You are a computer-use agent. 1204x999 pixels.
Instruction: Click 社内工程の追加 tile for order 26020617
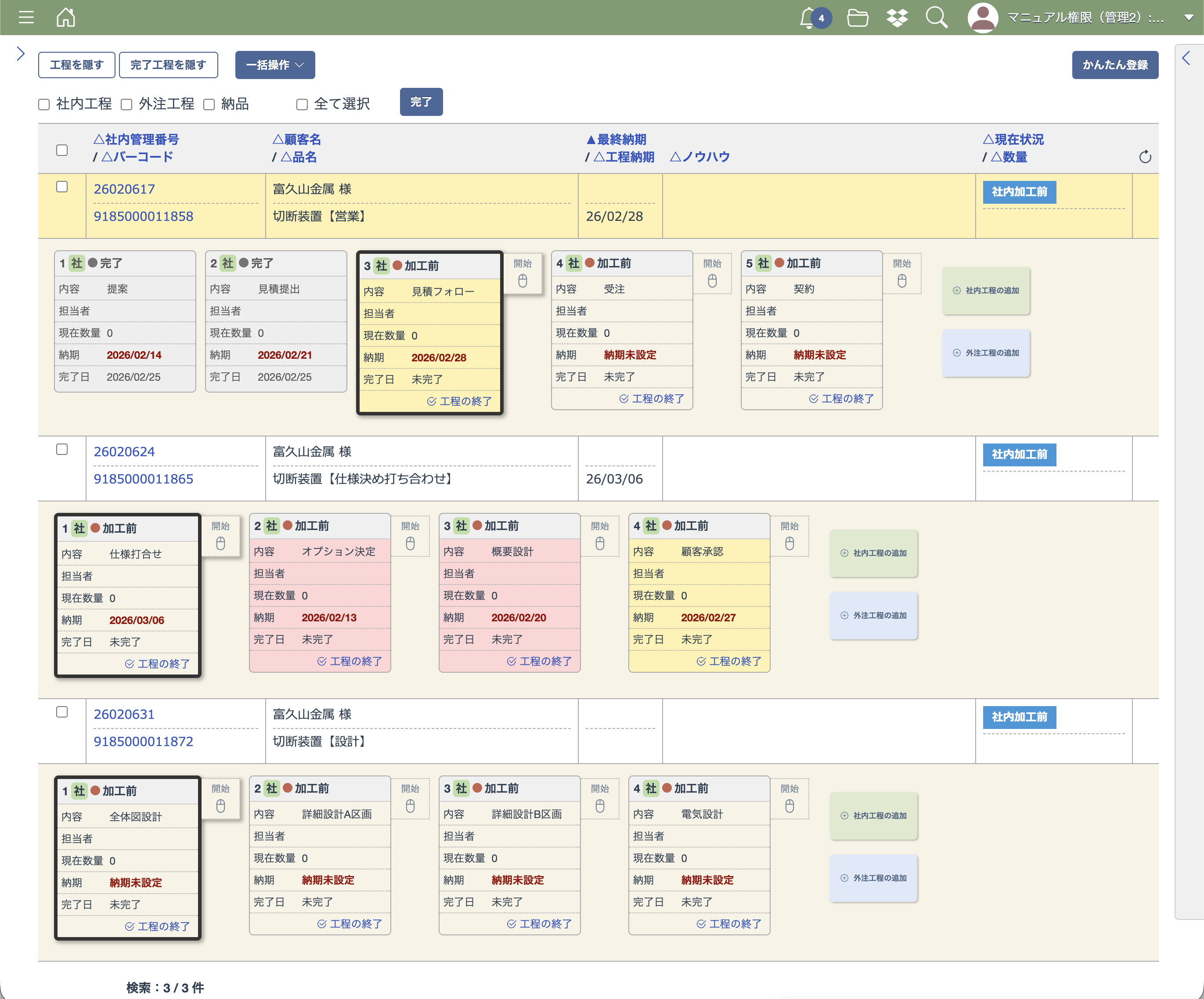(x=986, y=291)
